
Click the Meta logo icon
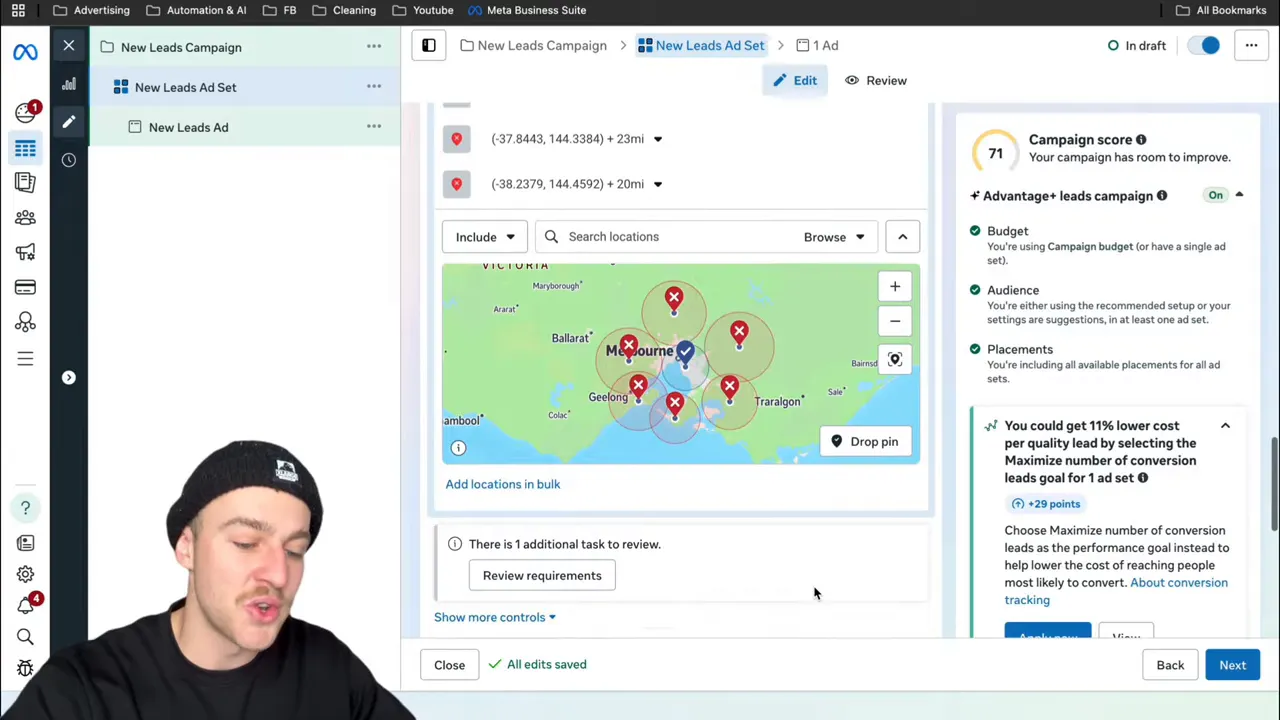pyautogui.click(x=25, y=52)
